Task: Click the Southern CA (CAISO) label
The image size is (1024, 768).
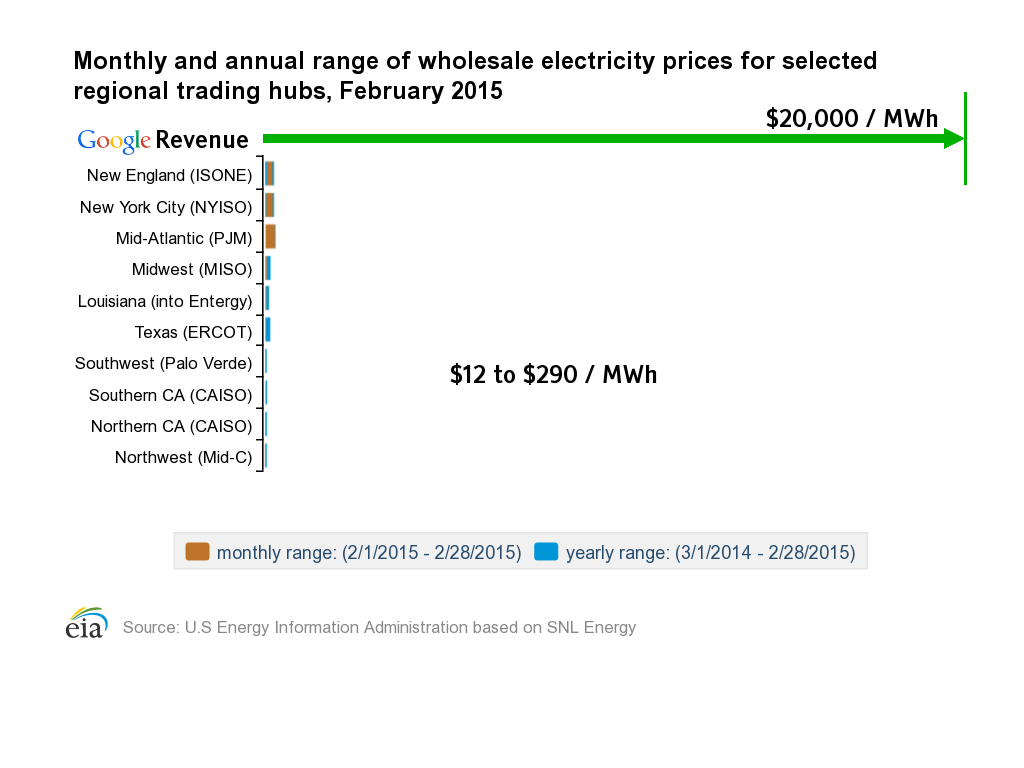Action: tap(170, 395)
